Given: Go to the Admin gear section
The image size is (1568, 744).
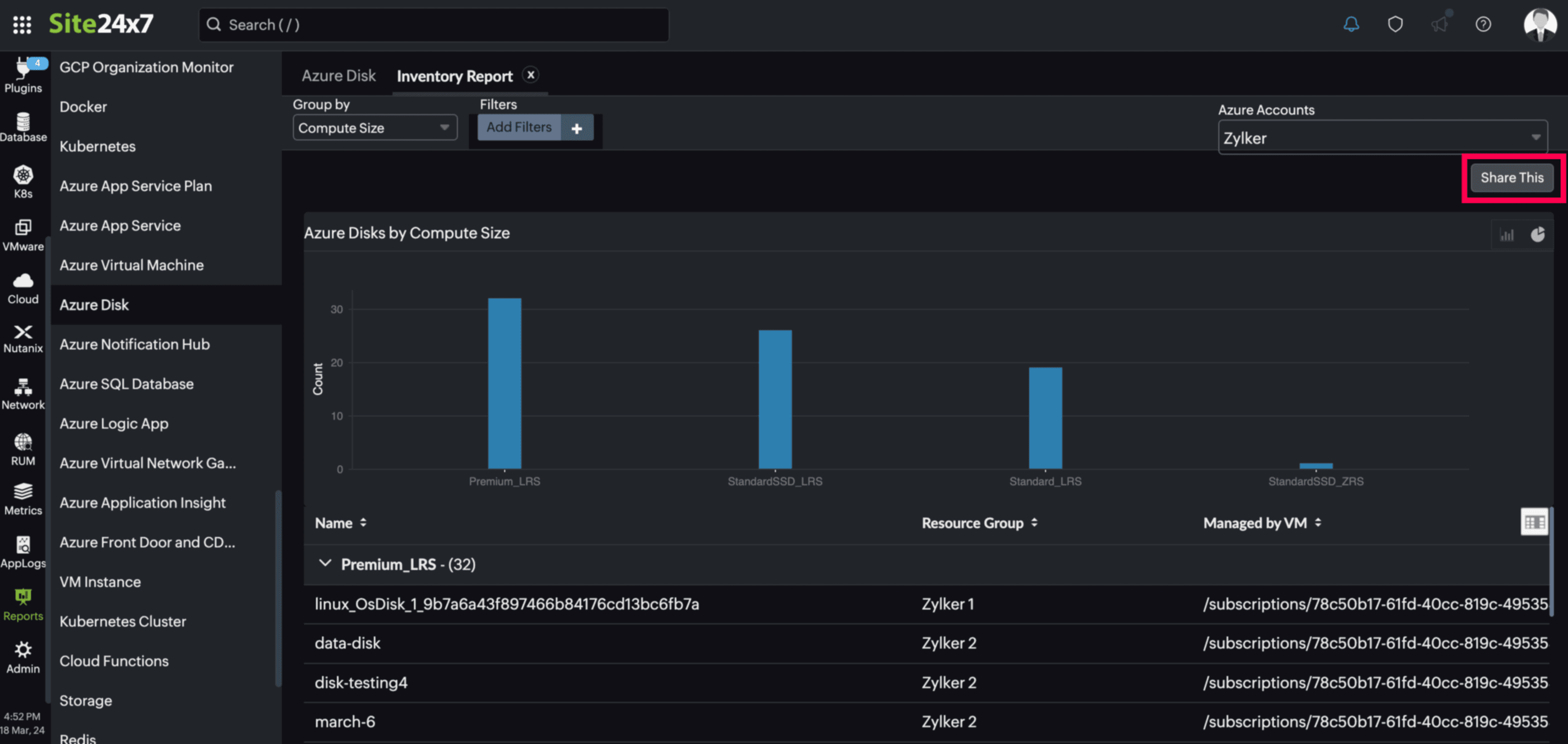Looking at the screenshot, I should pyautogui.click(x=23, y=657).
